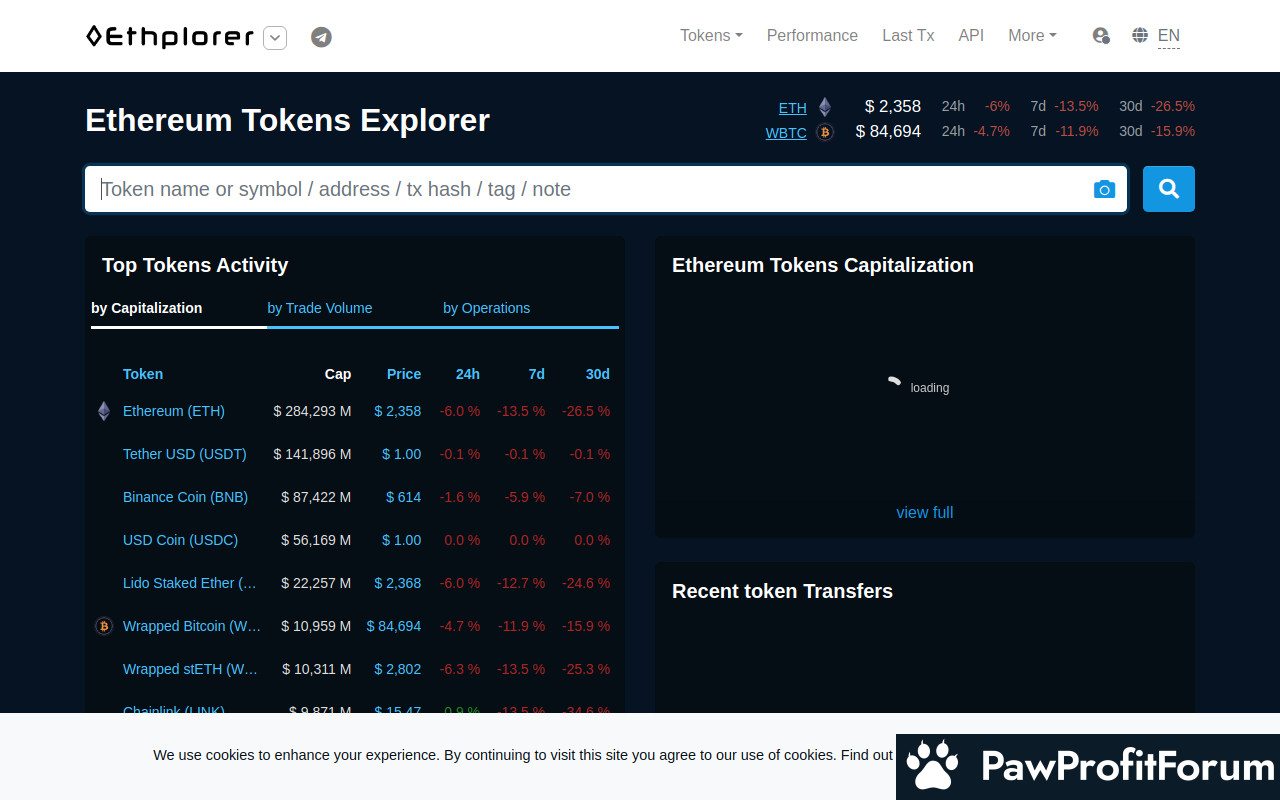This screenshot has height=800, width=1280.
Task: Click the user account icon
Action: click(1101, 36)
